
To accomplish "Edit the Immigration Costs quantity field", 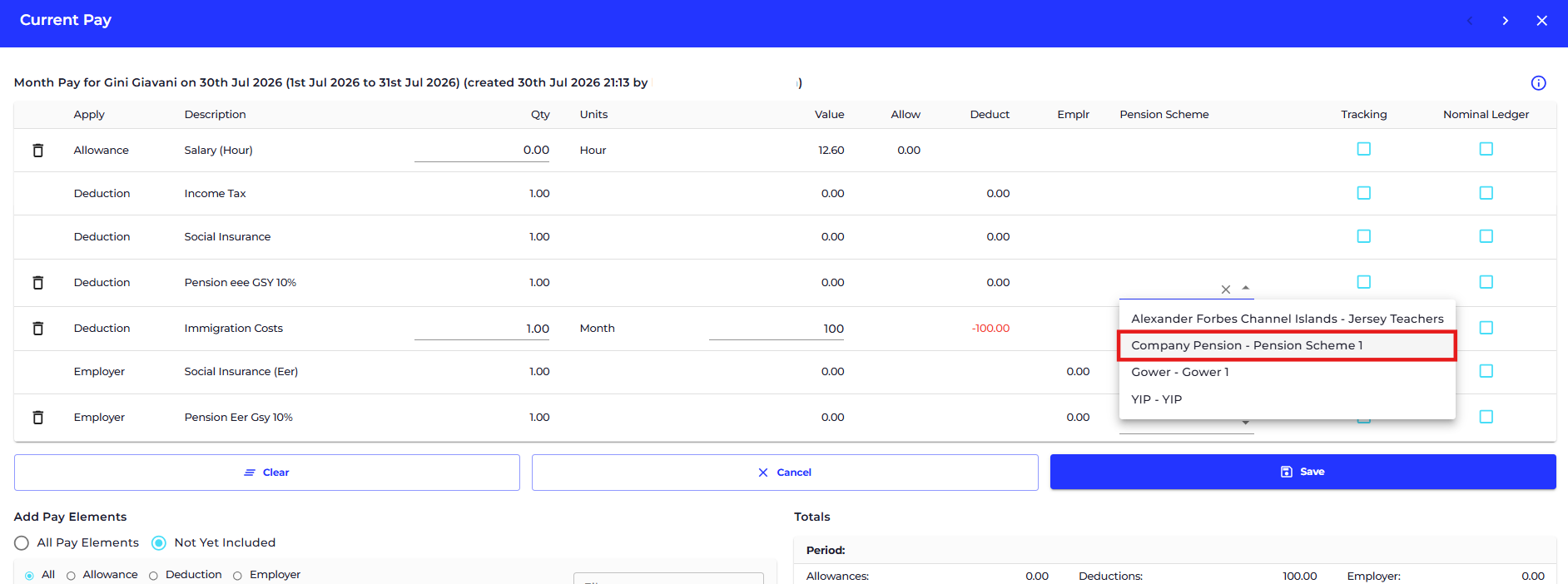I will [x=482, y=329].
